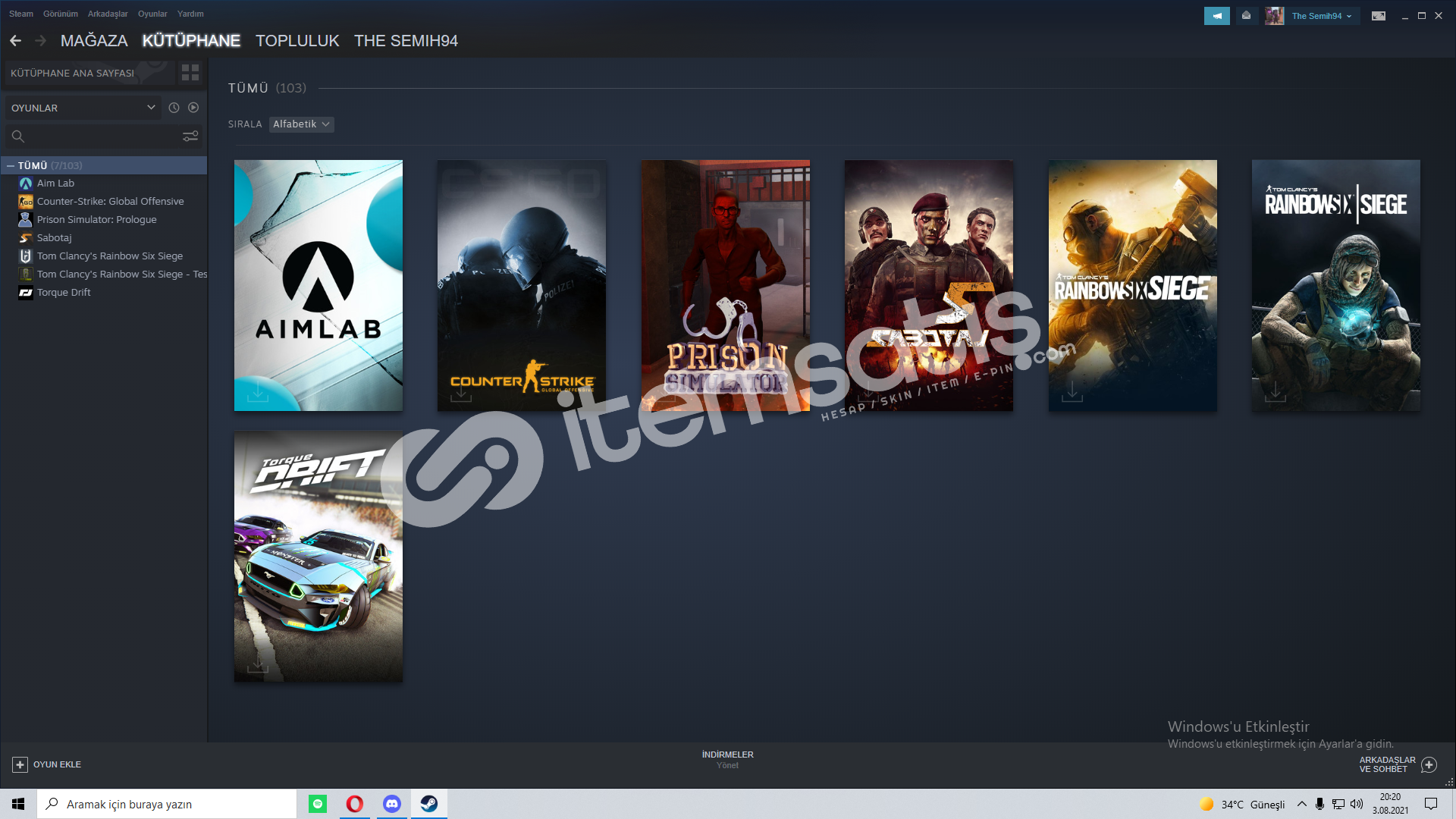Click download icon on Aimlab cover
Viewport: 1456px width, 819px height.
[258, 392]
